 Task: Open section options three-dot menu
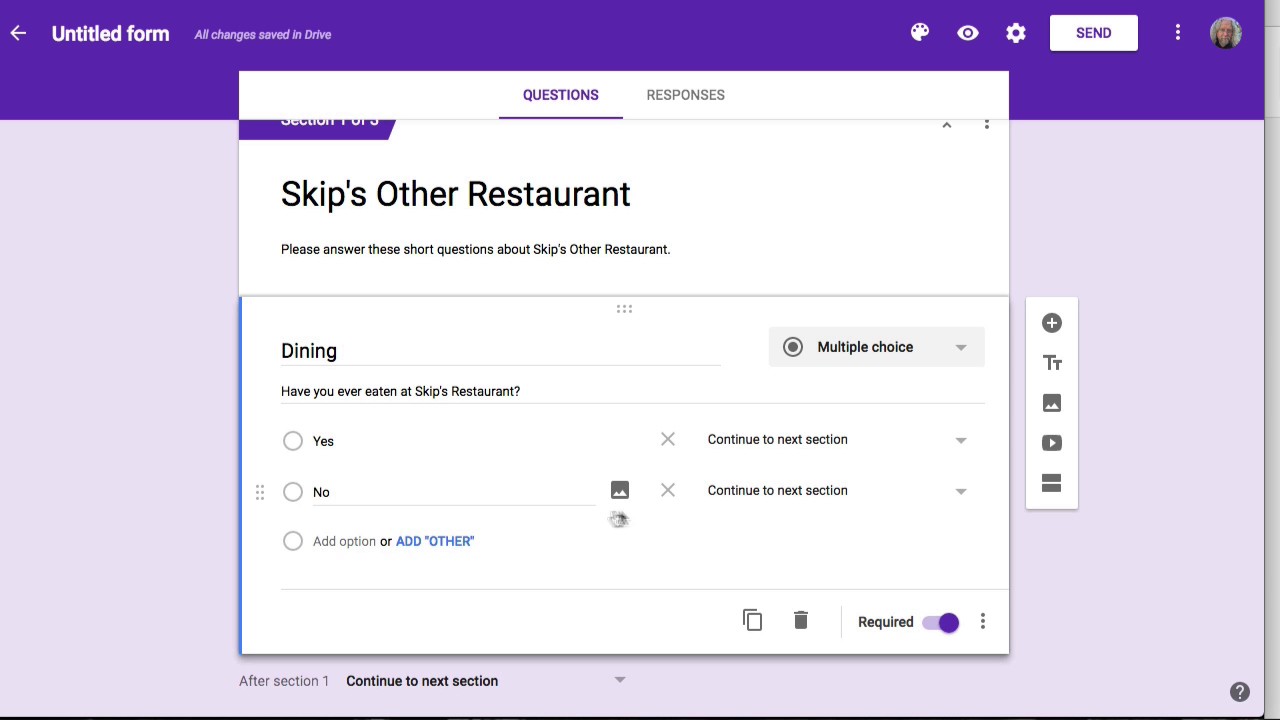[987, 124]
